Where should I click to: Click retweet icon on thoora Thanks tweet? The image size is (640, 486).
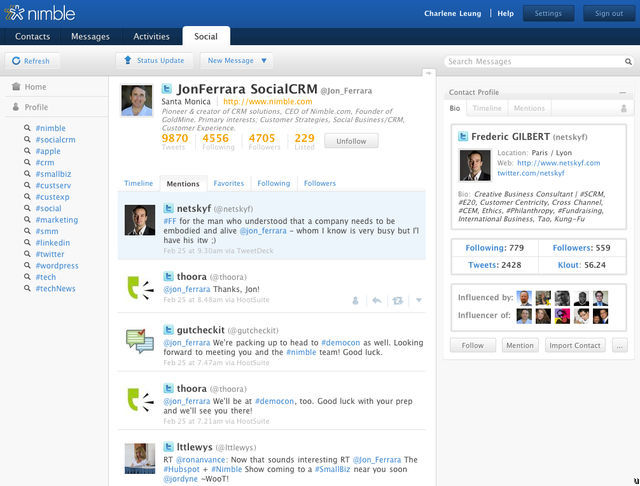[398, 301]
